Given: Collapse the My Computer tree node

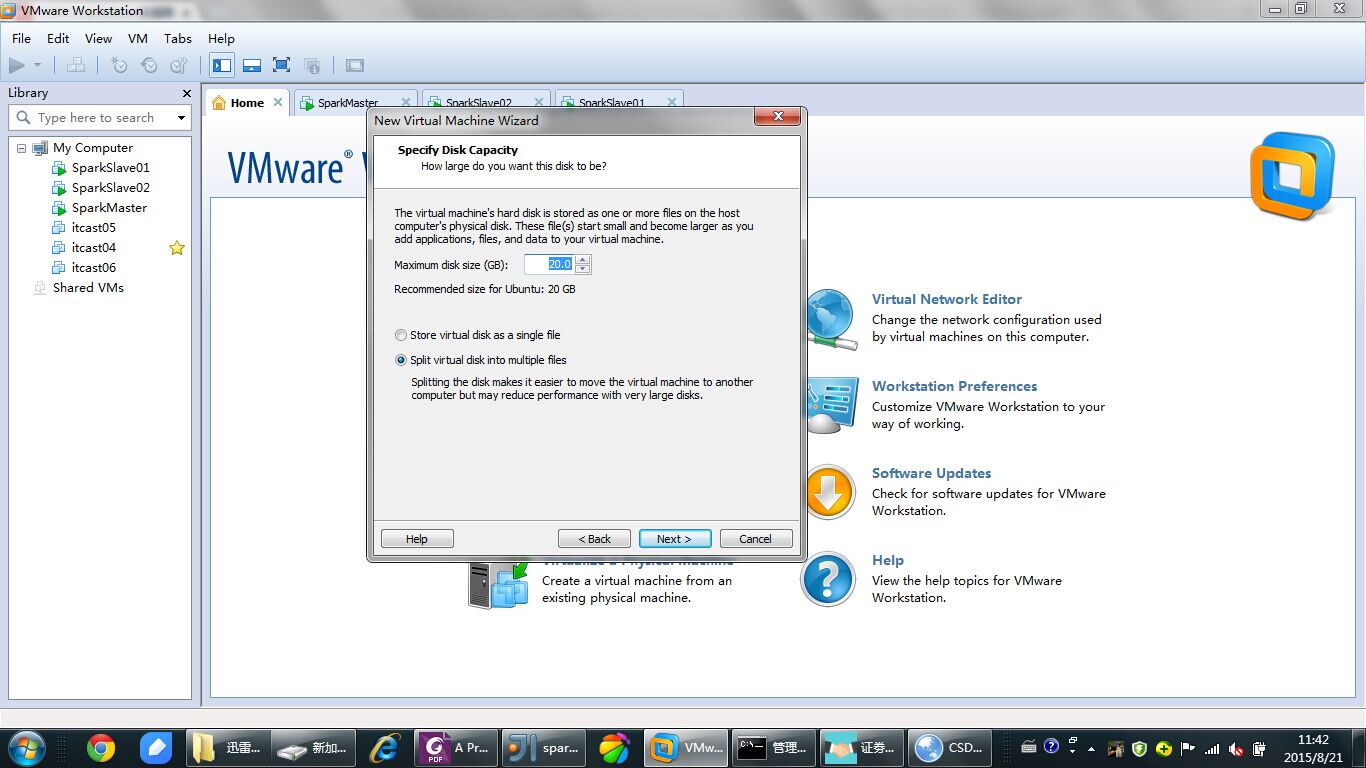Looking at the screenshot, I should click(x=21, y=148).
